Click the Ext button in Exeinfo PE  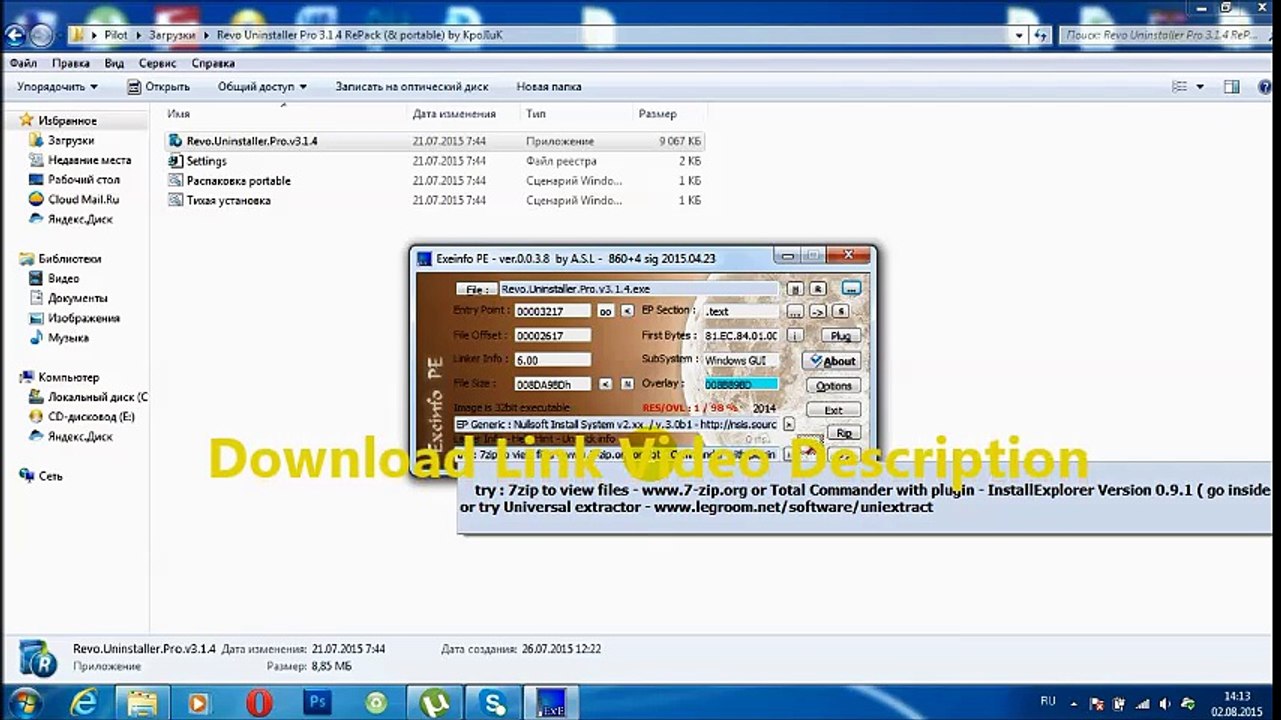pos(833,410)
